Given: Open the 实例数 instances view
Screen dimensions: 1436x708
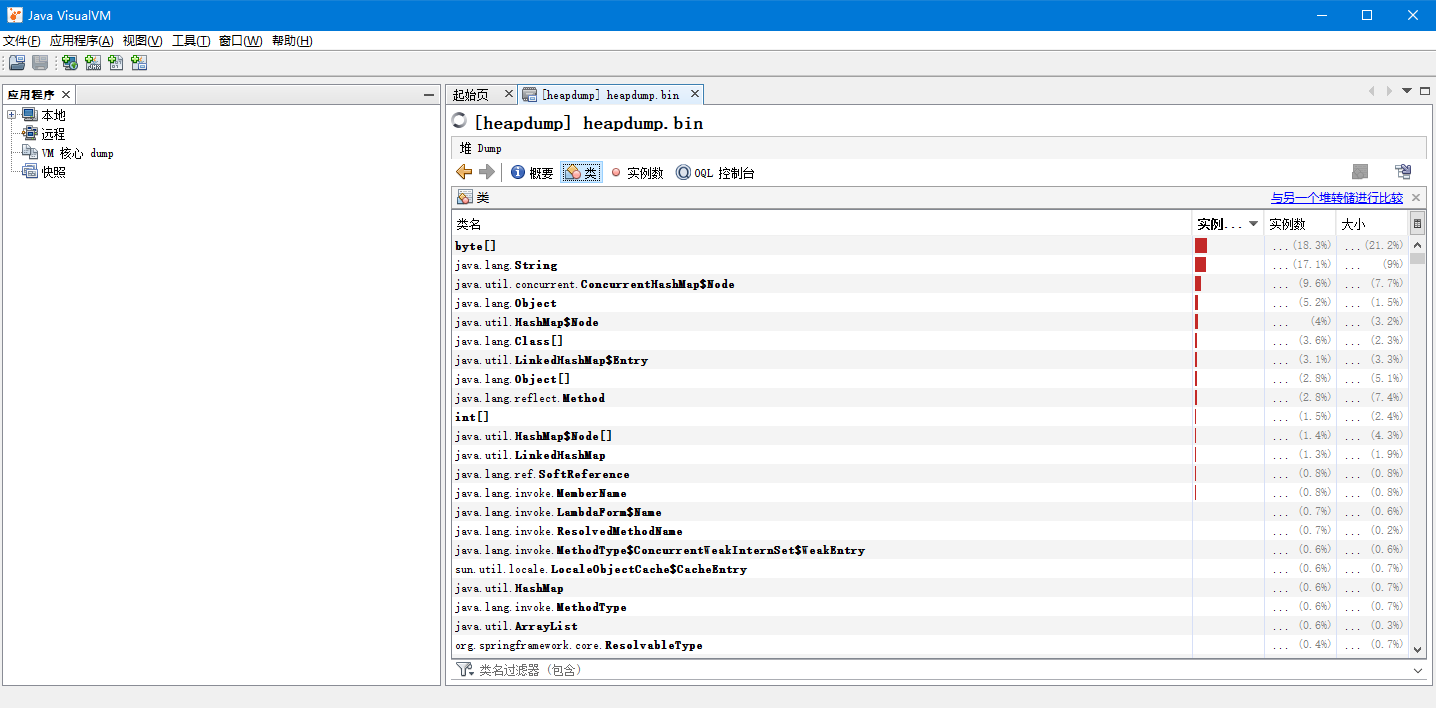Looking at the screenshot, I should (x=637, y=173).
